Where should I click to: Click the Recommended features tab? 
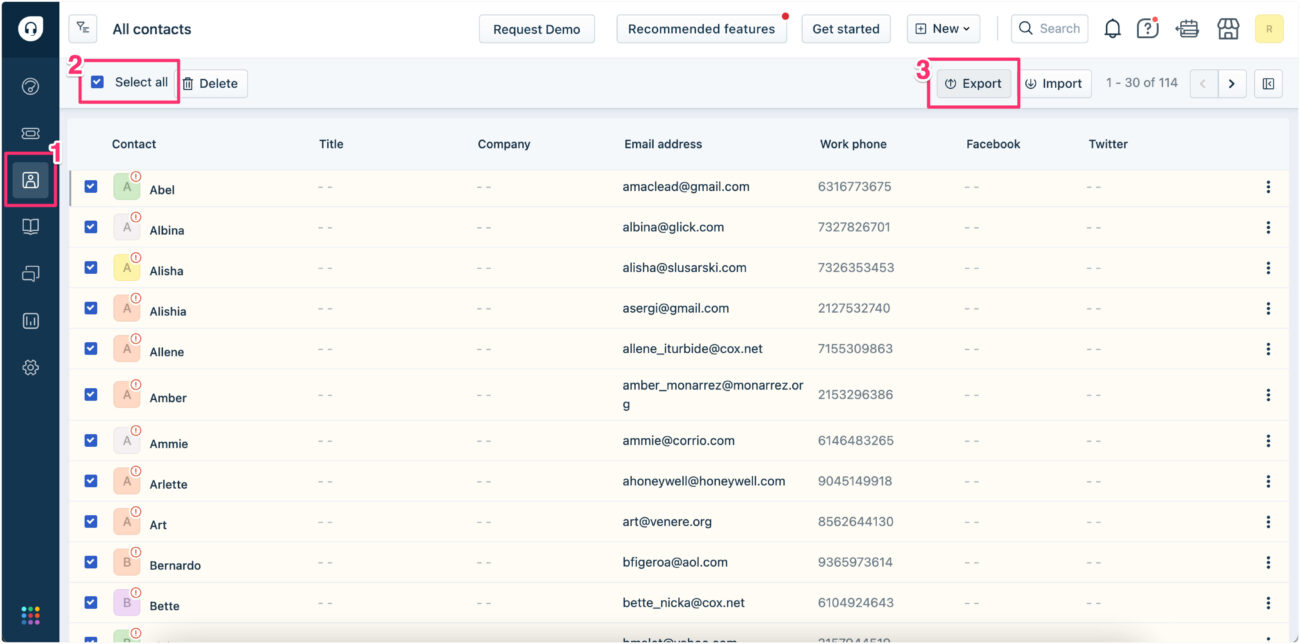click(701, 28)
